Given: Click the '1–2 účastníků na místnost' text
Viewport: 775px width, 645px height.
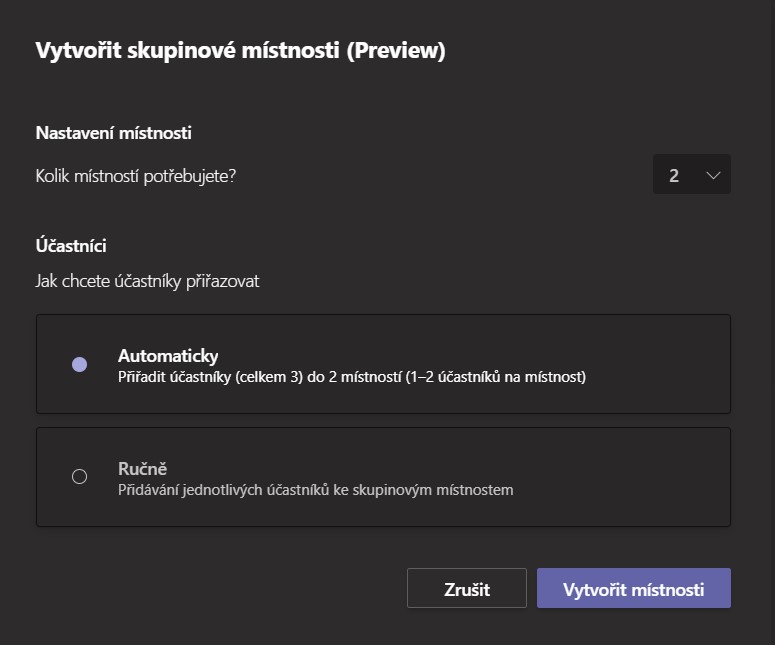Looking at the screenshot, I should tap(496, 377).
